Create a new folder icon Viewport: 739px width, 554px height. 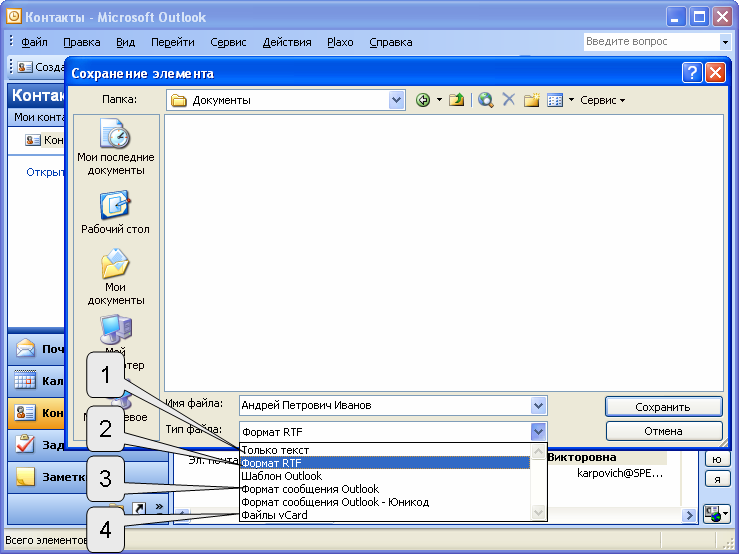532,100
